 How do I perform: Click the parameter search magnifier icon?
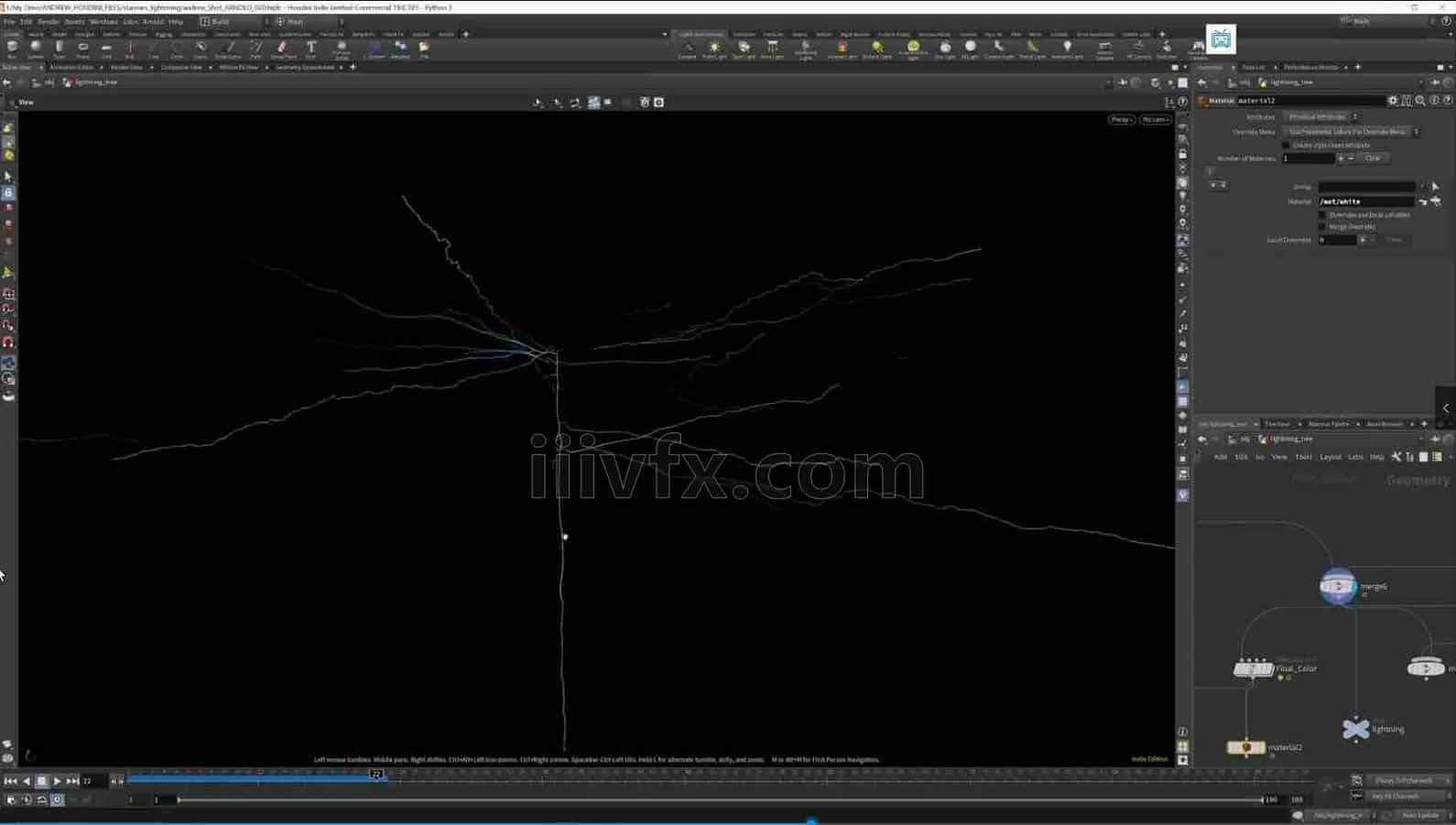click(1420, 101)
